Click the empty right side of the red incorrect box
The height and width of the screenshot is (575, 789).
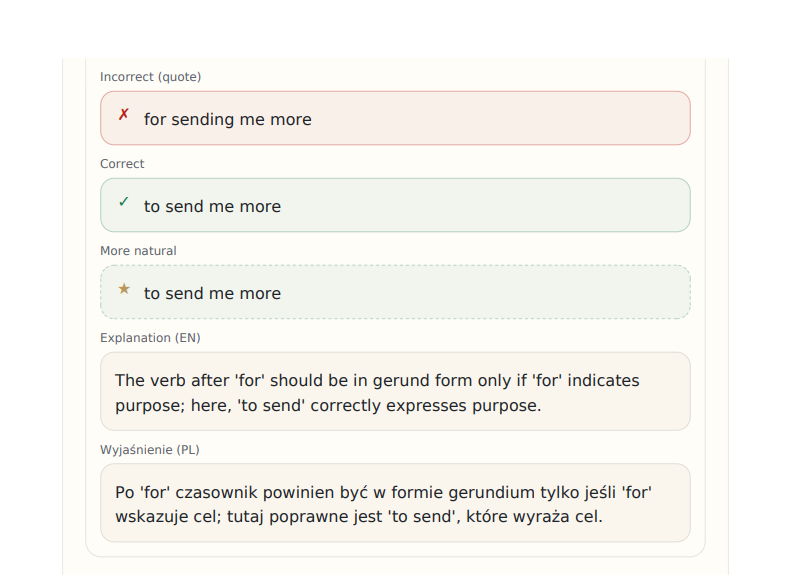click(560, 119)
